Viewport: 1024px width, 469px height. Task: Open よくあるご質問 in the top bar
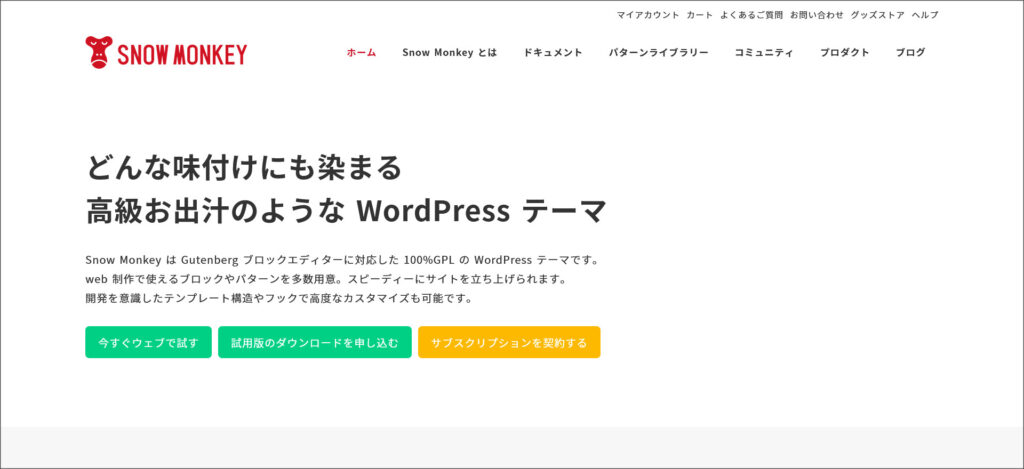751,15
